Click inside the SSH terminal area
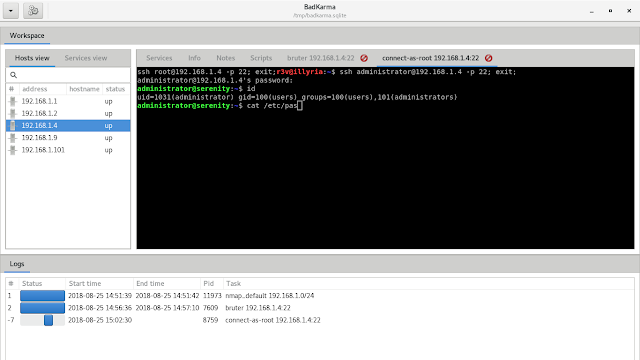This screenshot has height=360, width=640. (385, 158)
